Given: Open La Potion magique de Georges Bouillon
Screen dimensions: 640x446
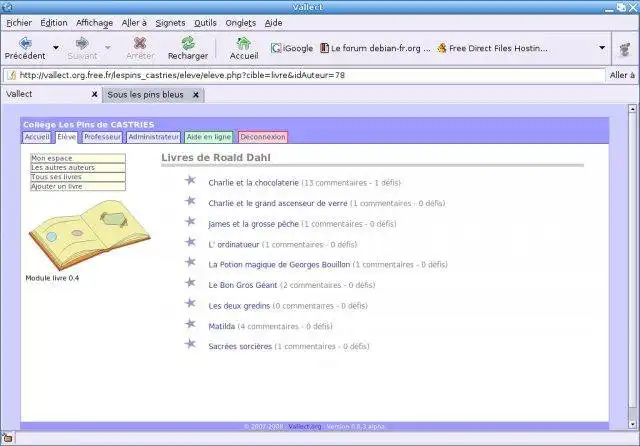Looking at the screenshot, I should click(279, 265).
